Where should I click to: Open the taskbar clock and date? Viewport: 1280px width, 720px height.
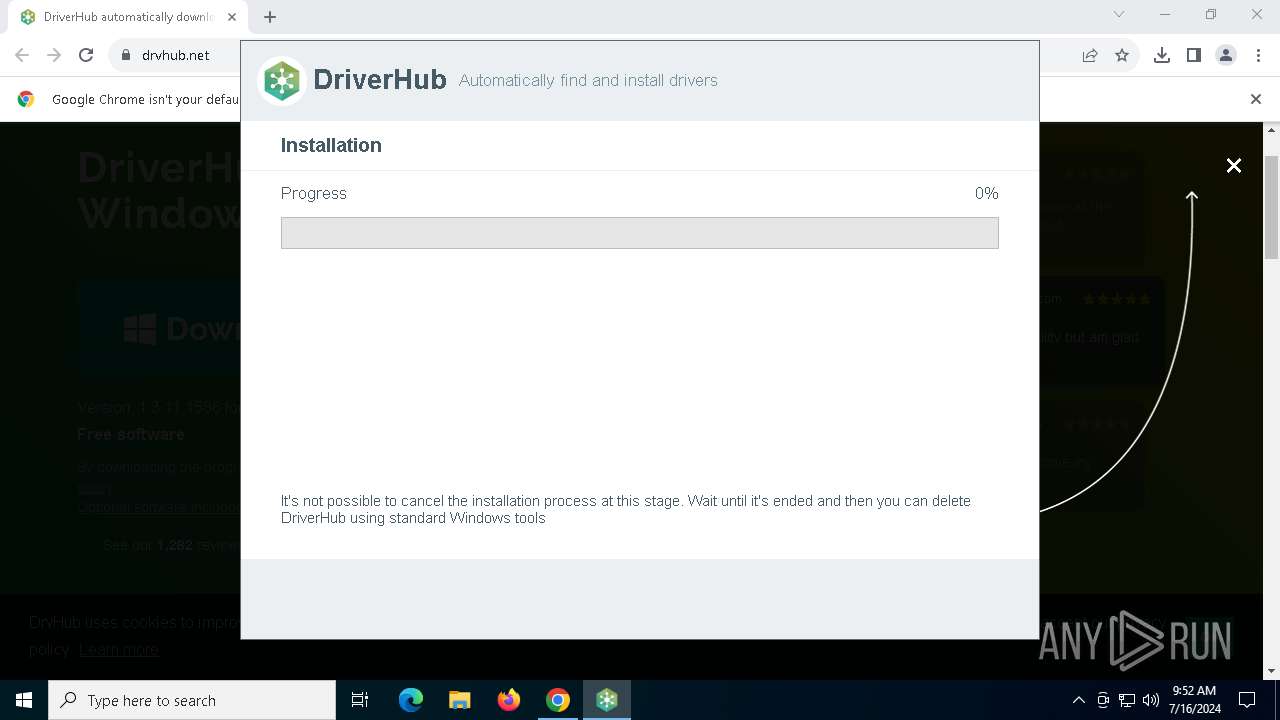[x=1194, y=700]
